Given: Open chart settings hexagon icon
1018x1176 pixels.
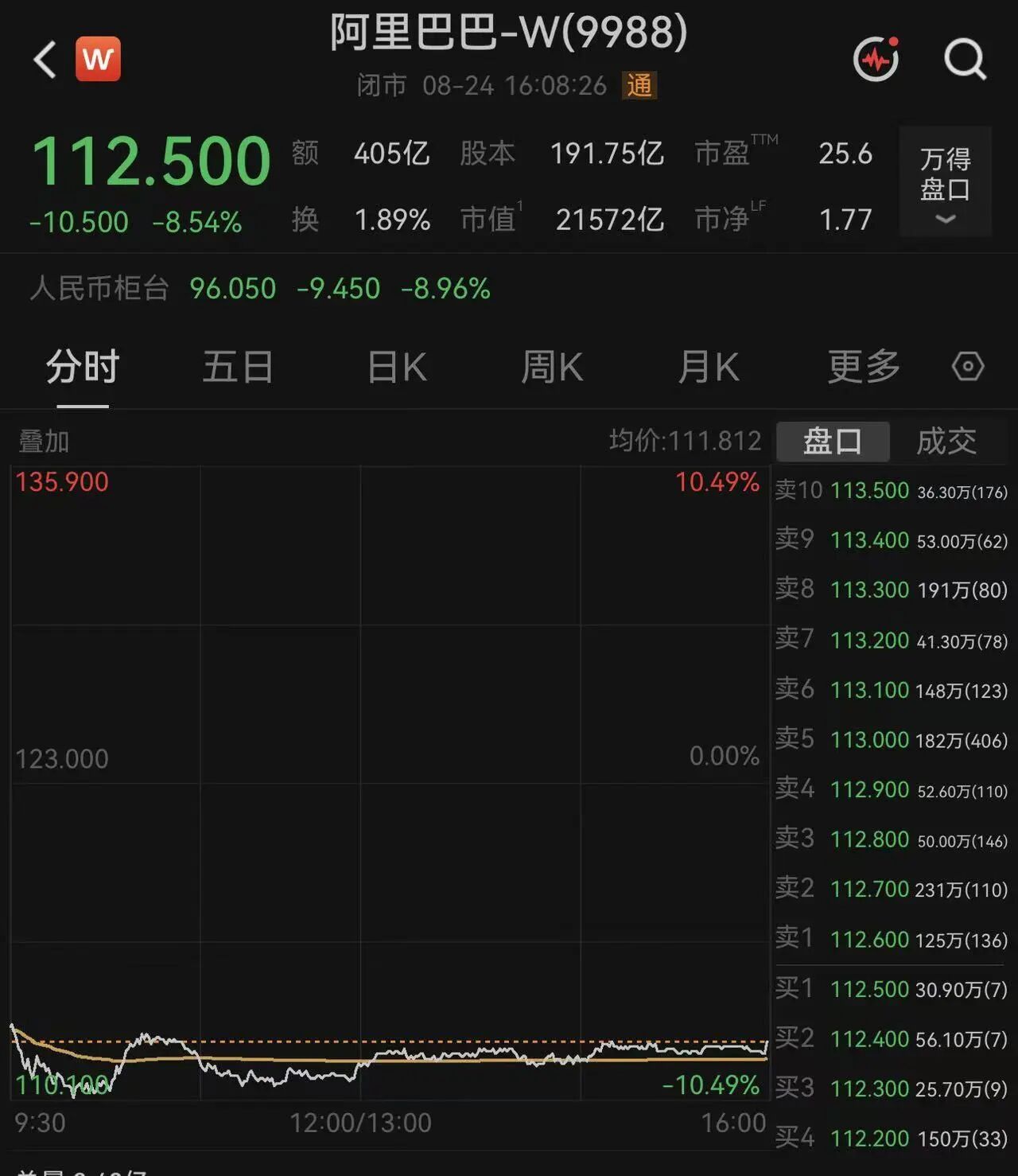Looking at the screenshot, I should 968,367.
